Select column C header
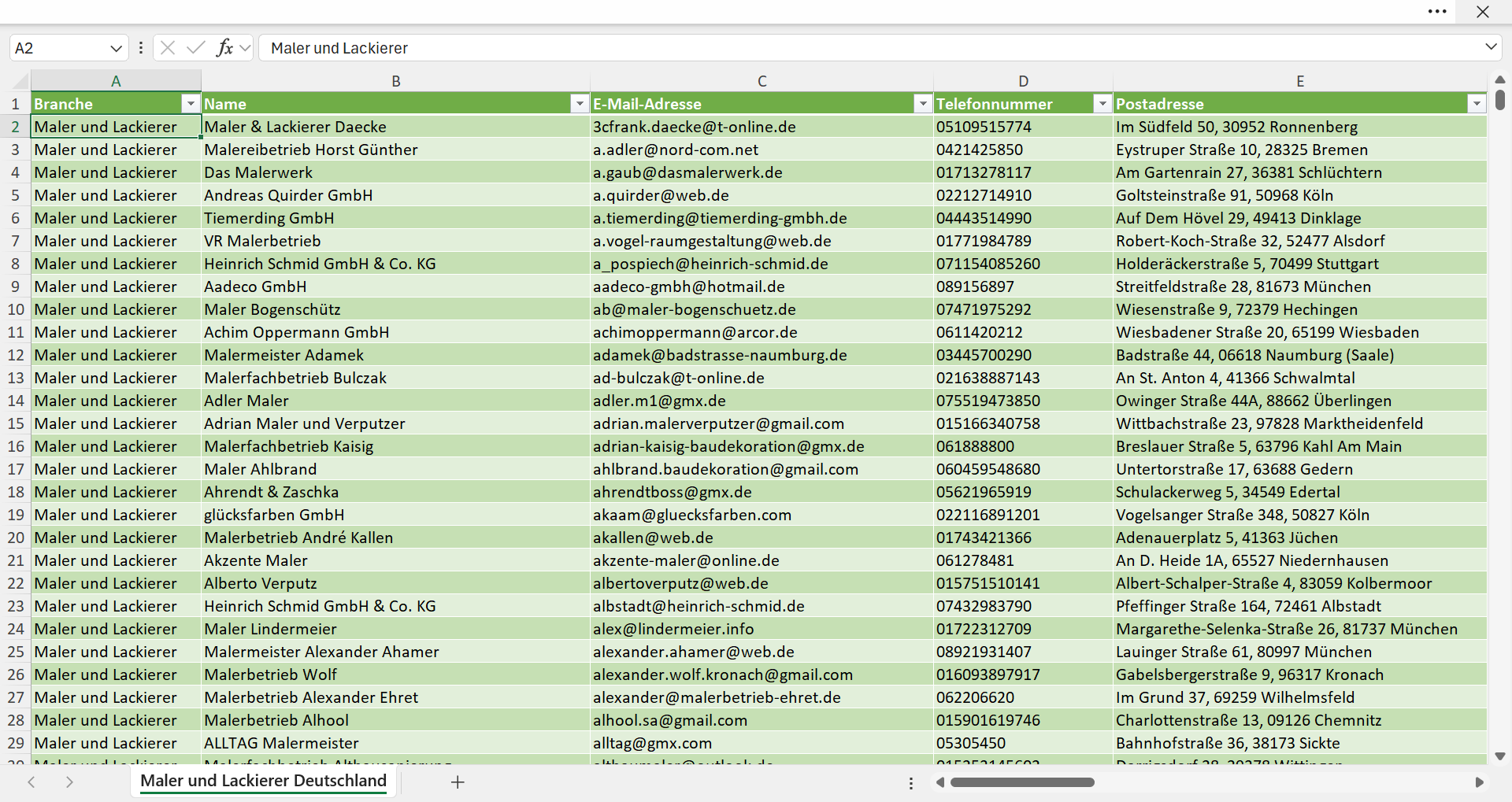 (x=762, y=81)
